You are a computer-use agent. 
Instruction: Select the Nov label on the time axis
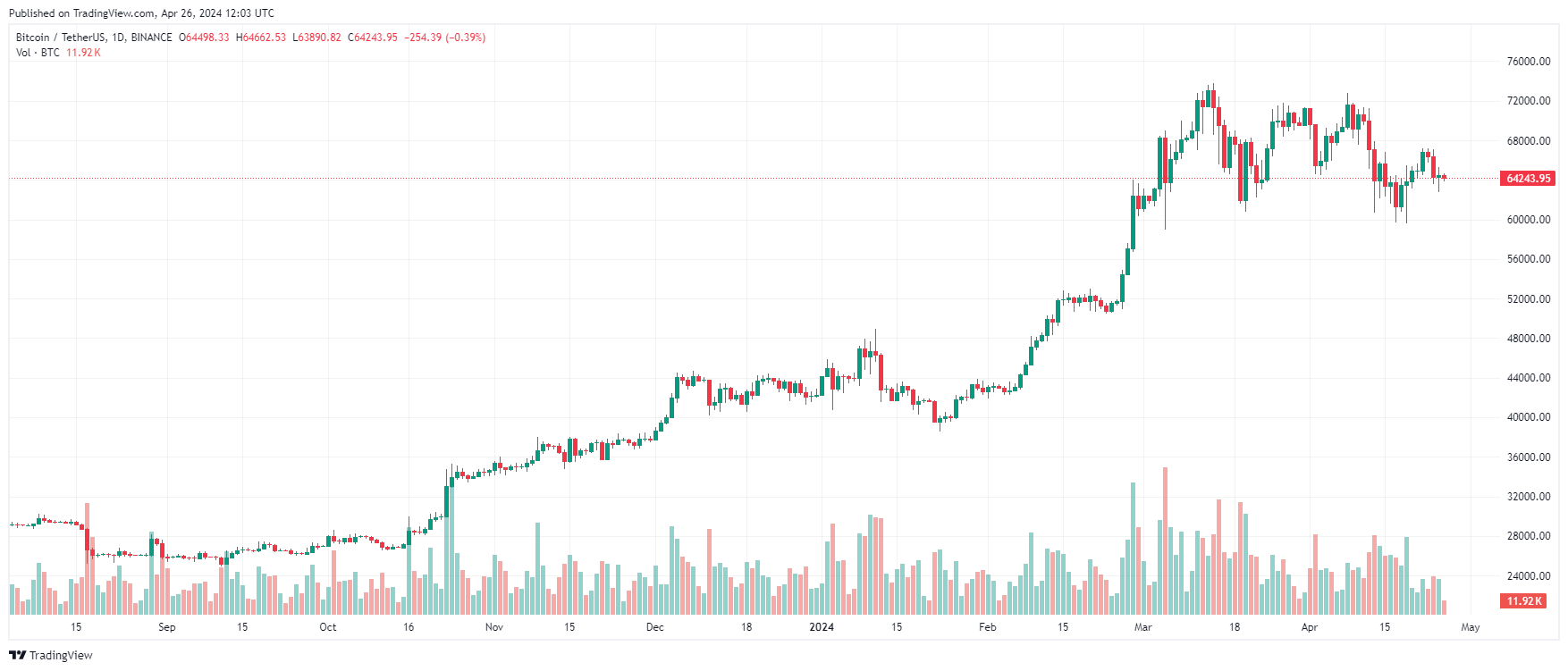point(494,627)
